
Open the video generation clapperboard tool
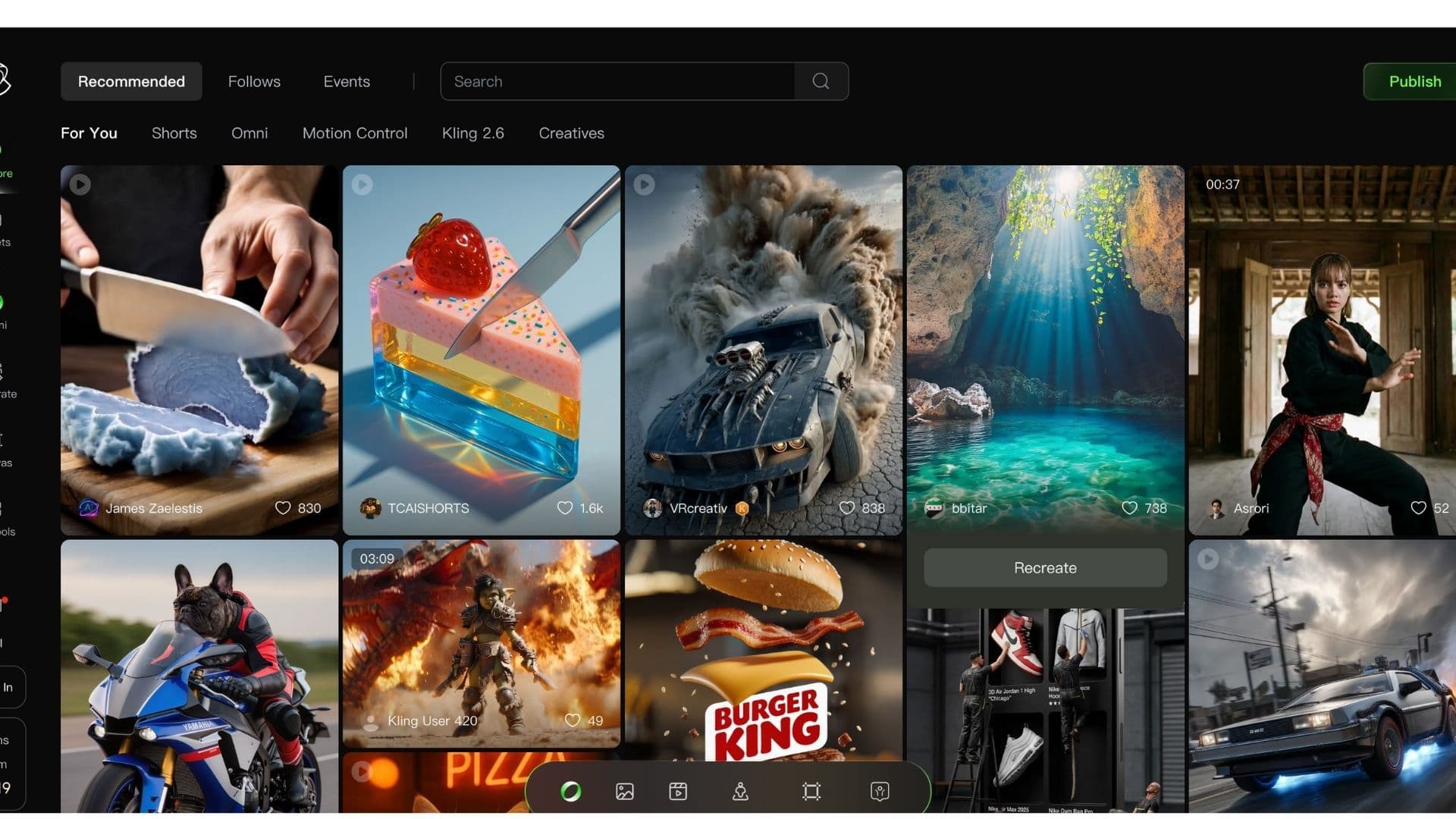pos(678,792)
